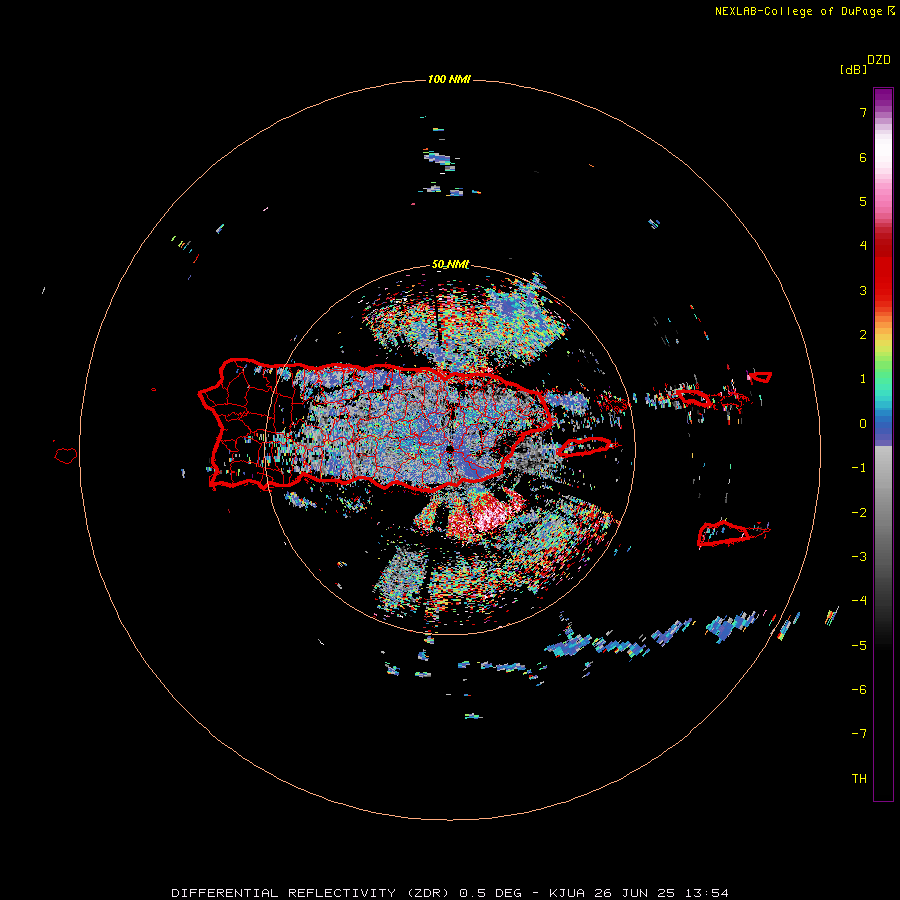Viewport: 900px width, 900px height.
Task: Click the 1 value on the color scale
Action: tap(863, 379)
